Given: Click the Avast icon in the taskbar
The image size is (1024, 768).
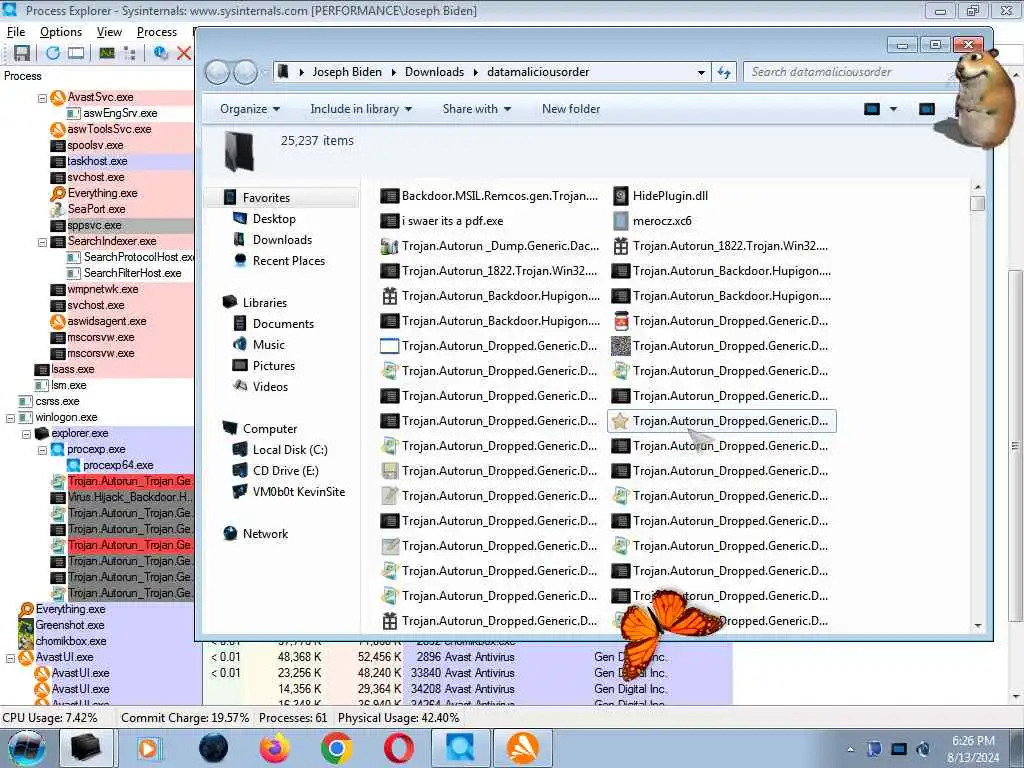Looking at the screenshot, I should point(523,748).
